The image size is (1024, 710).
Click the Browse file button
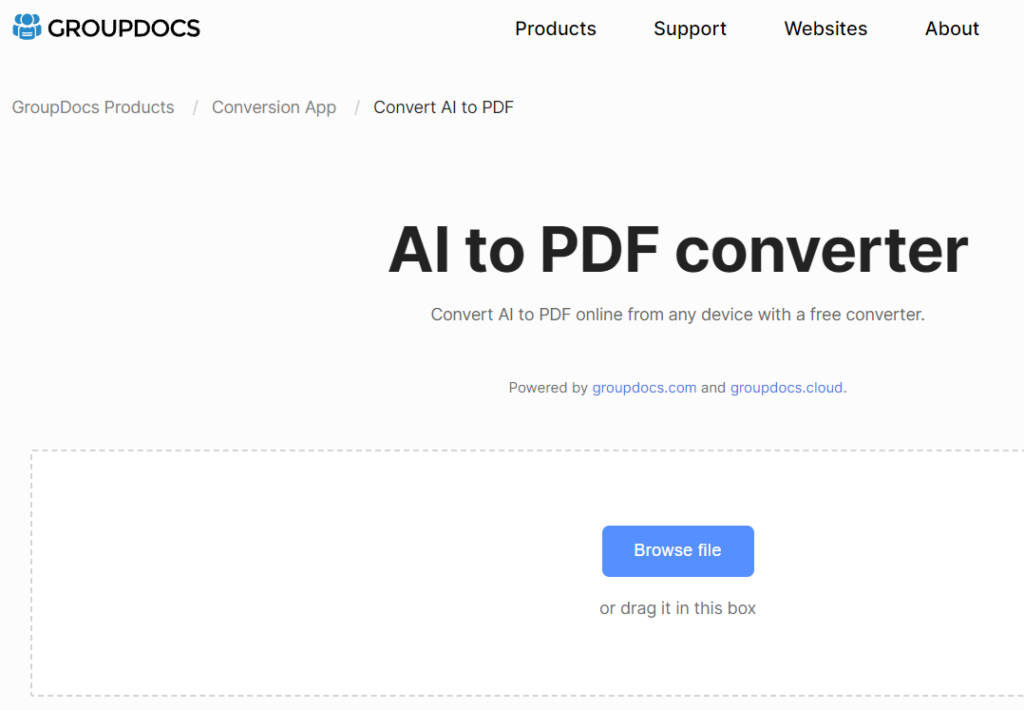(677, 551)
